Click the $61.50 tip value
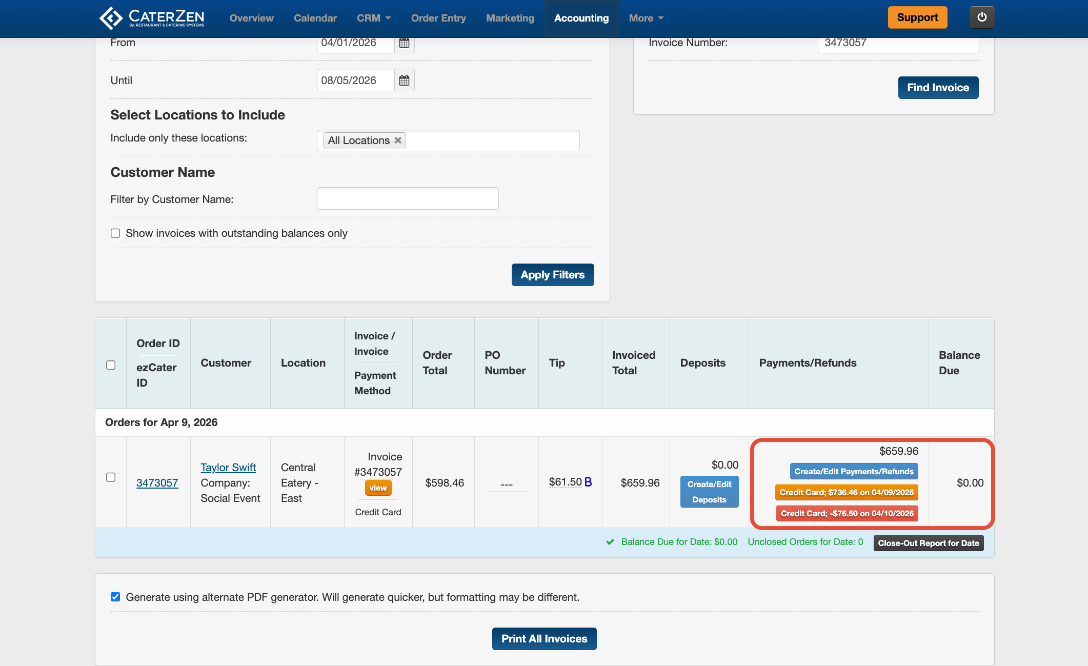Image resolution: width=1088 pixels, height=666 pixels. point(565,482)
